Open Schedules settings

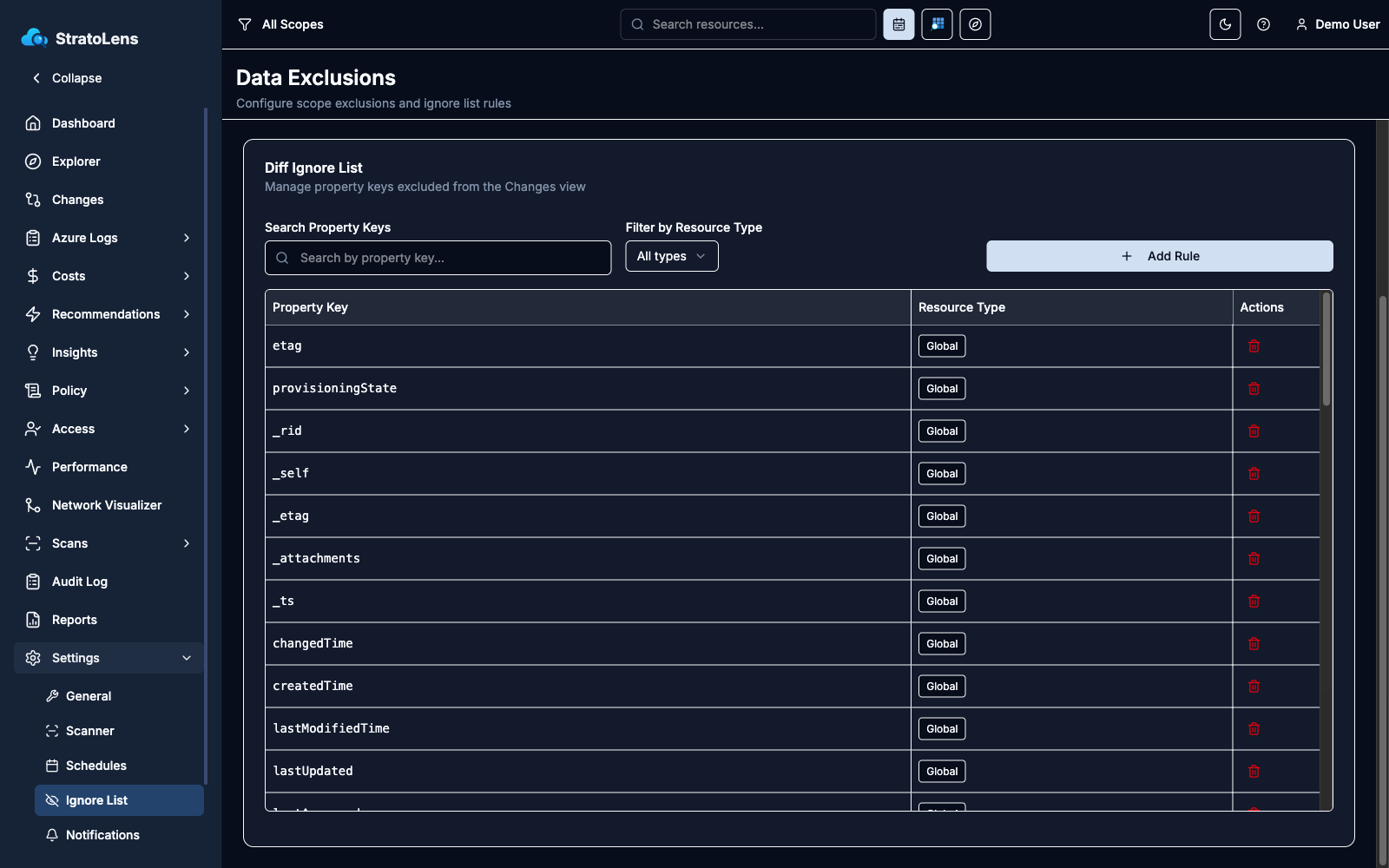119,766
